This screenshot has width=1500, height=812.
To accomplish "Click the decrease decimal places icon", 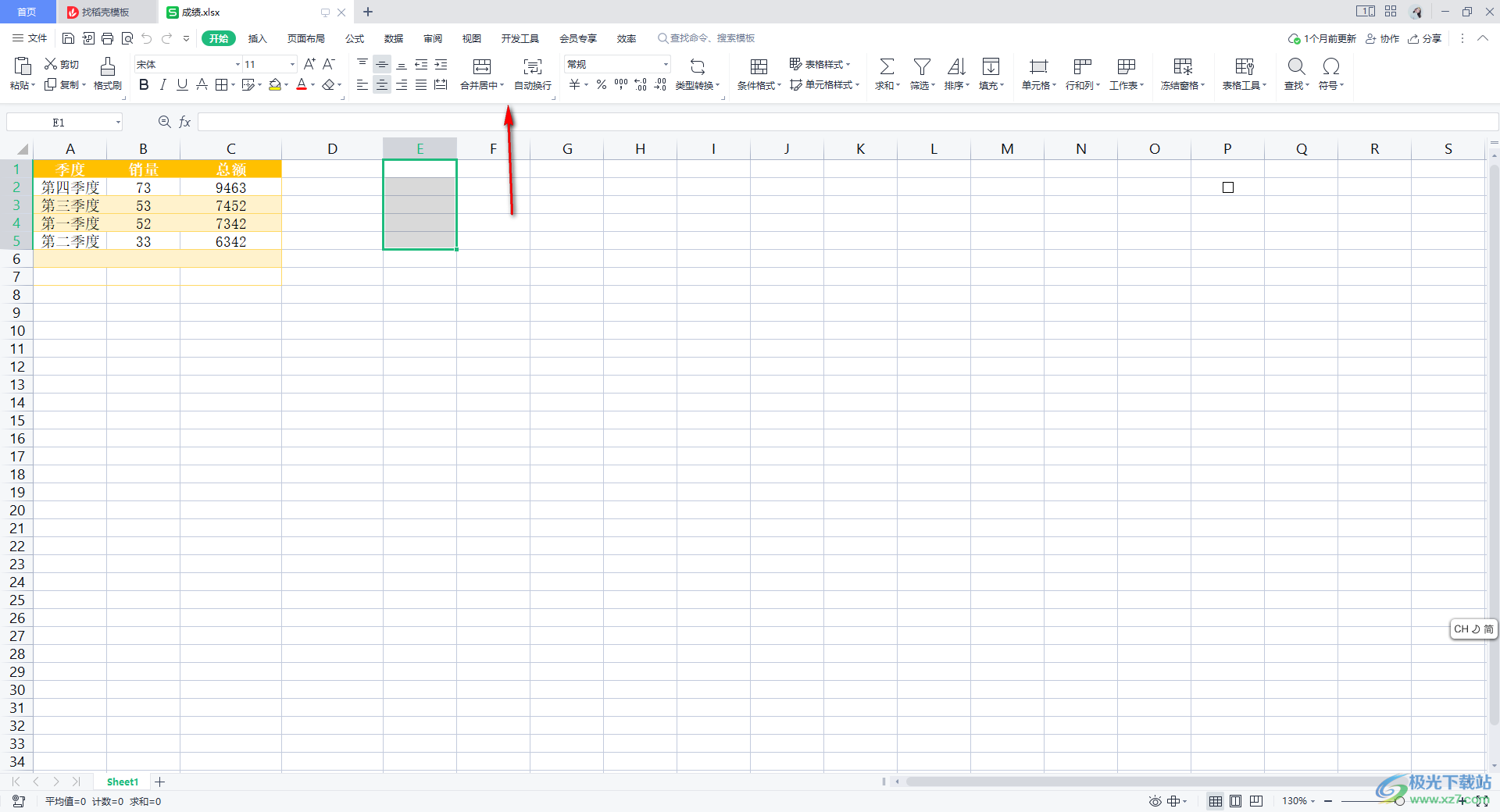I will (x=660, y=84).
